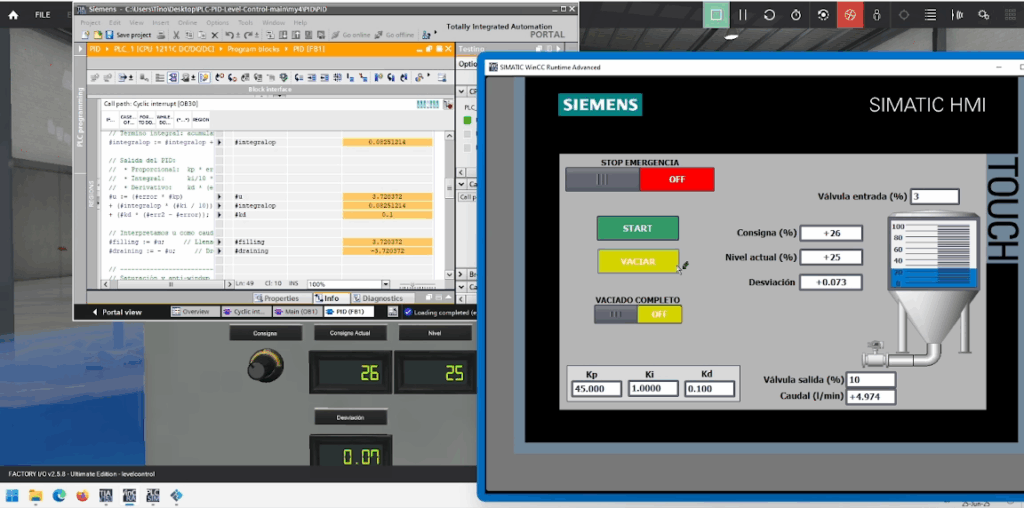1024x508 pixels.
Task: Open the Window menu in TIA Portal
Action: pos(273,22)
